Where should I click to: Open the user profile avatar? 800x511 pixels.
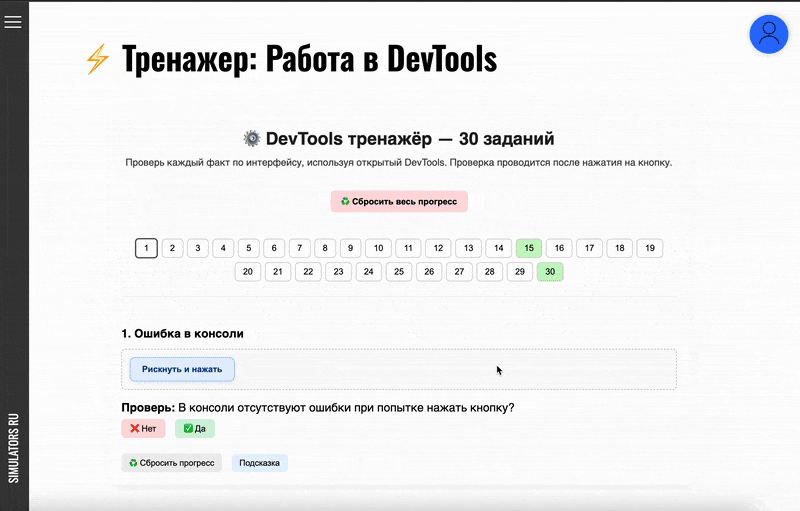(x=768, y=34)
